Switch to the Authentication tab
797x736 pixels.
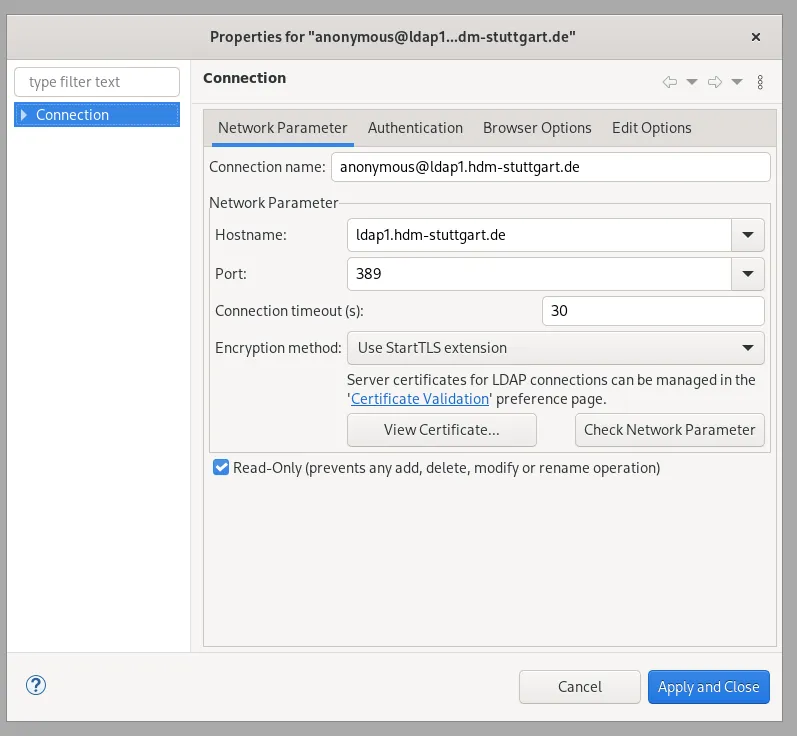pos(415,128)
